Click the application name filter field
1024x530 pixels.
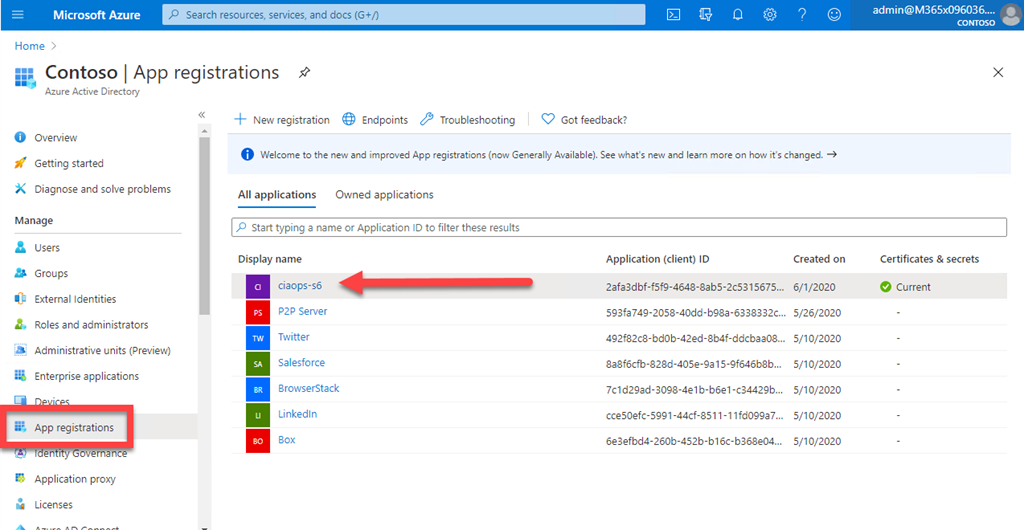click(618, 228)
